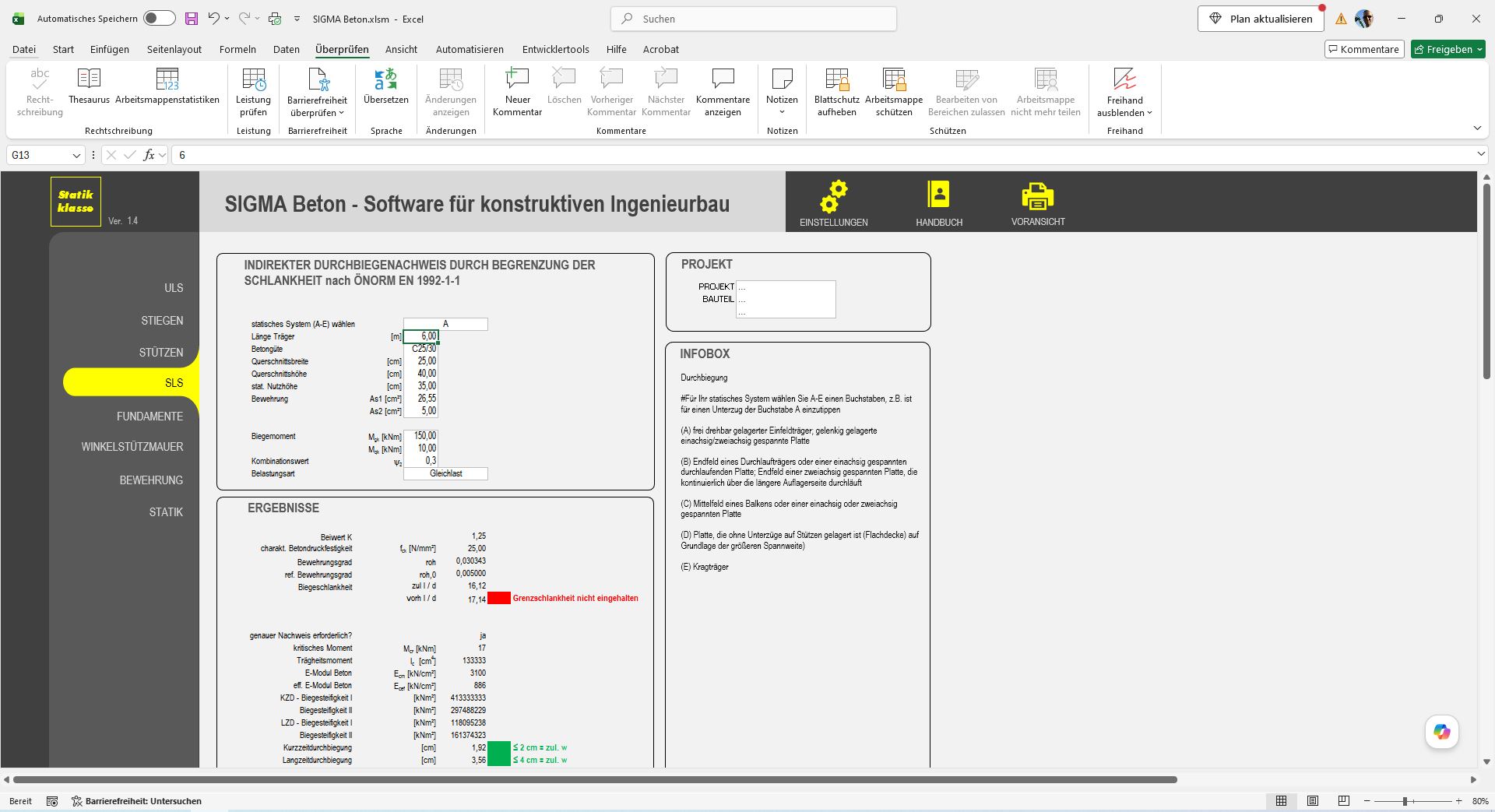Select the statisches System cell with A

pos(445,324)
